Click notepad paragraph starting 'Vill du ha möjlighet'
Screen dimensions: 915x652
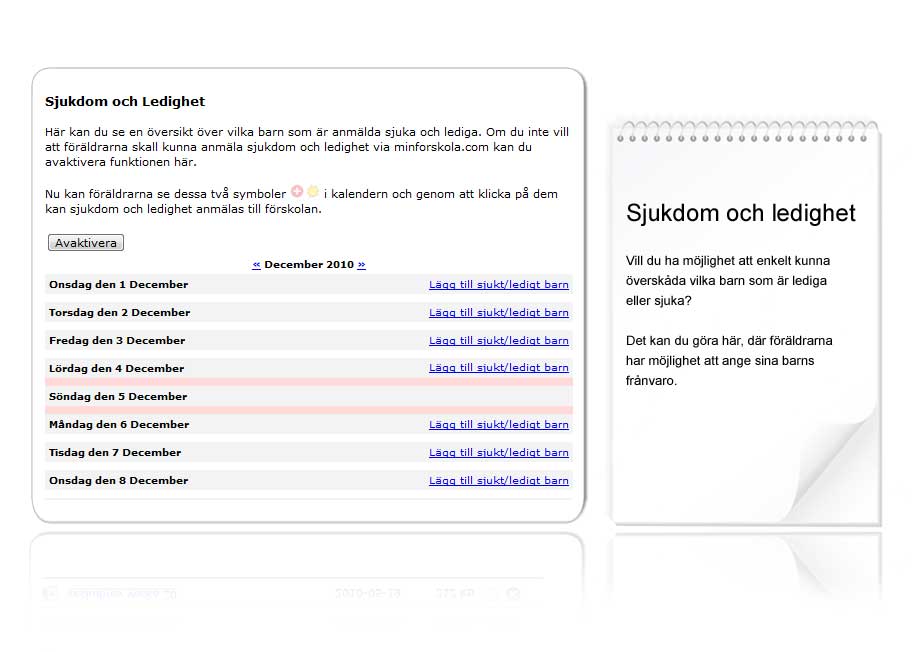(728, 281)
